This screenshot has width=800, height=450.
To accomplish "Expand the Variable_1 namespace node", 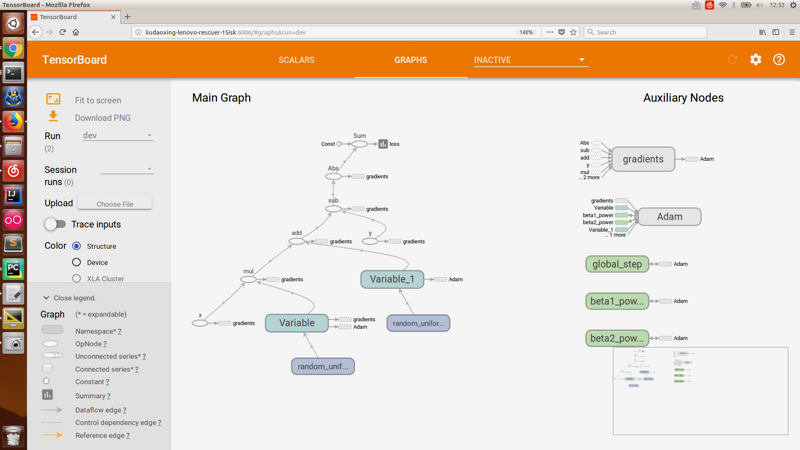I will click(392, 279).
